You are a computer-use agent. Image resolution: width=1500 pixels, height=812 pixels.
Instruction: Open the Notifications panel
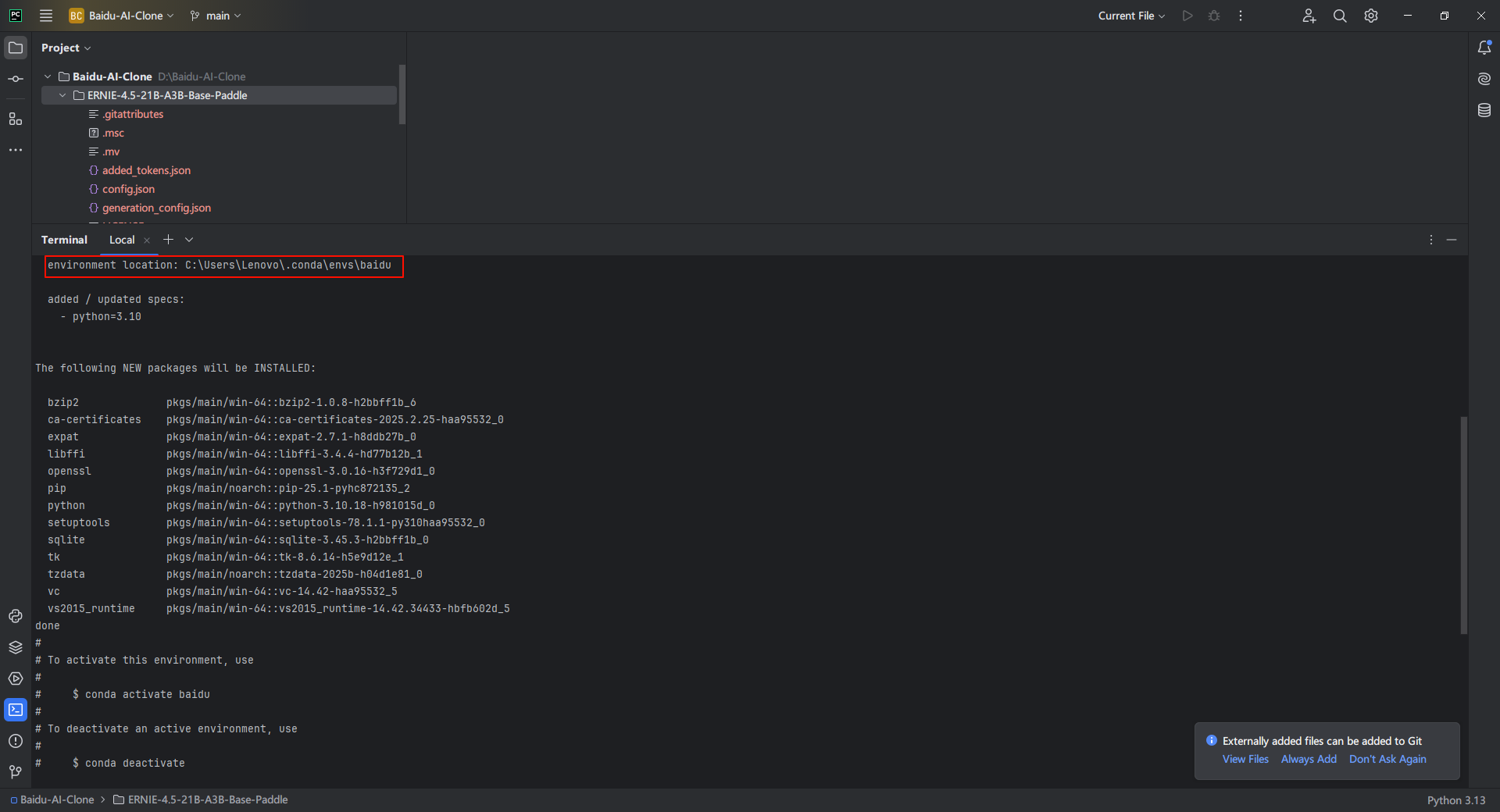pyautogui.click(x=1484, y=48)
